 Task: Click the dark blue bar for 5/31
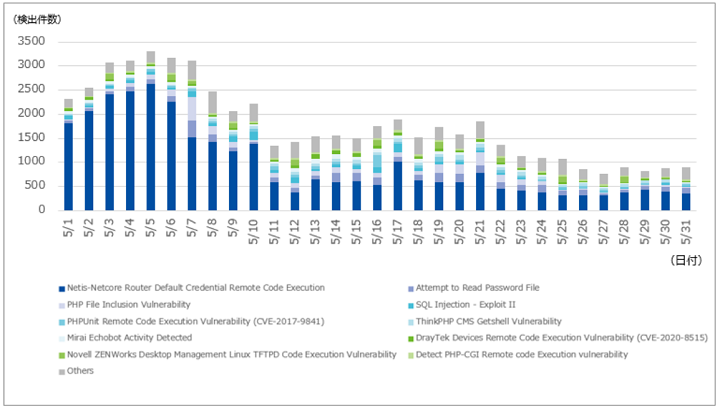pyautogui.click(x=686, y=202)
